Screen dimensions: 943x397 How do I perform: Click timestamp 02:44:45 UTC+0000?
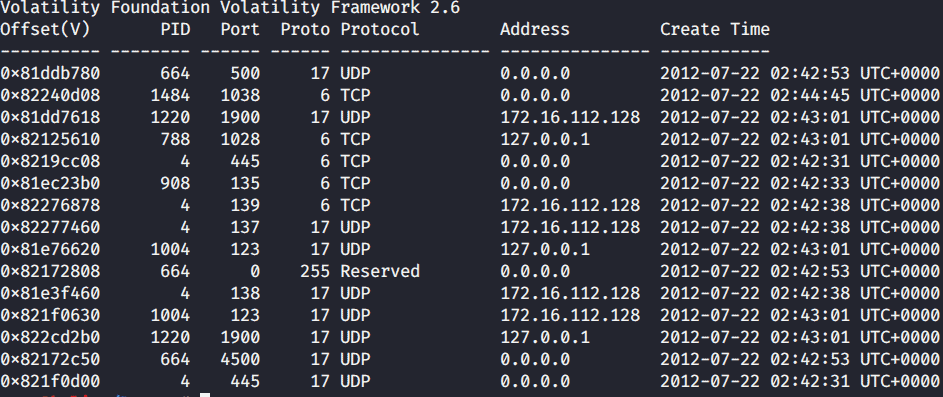click(x=855, y=95)
